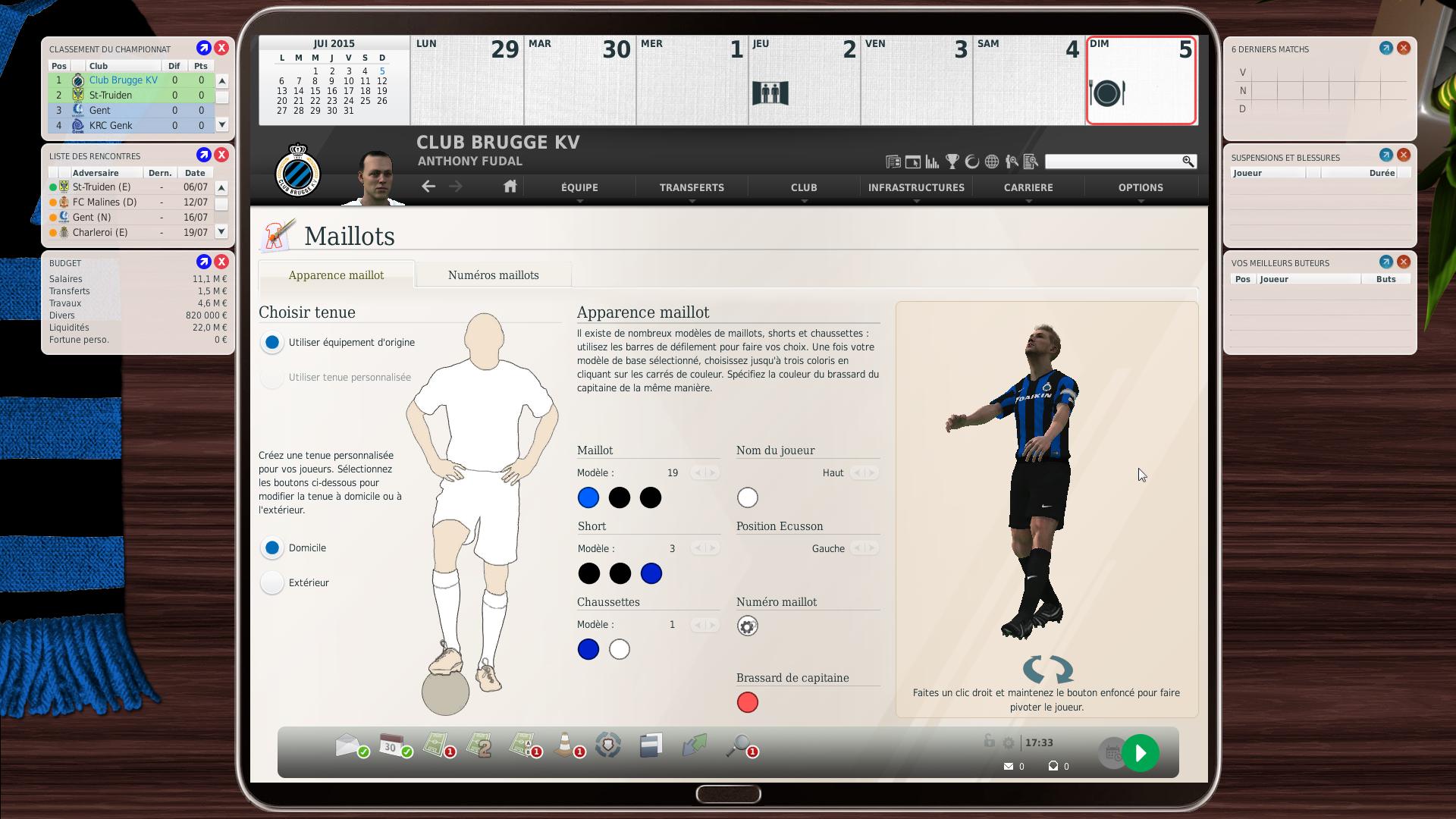This screenshot has width=1456, height=819.
Task: Select Utiliser équipement d'origine radio button
Action: coord(271,342)
